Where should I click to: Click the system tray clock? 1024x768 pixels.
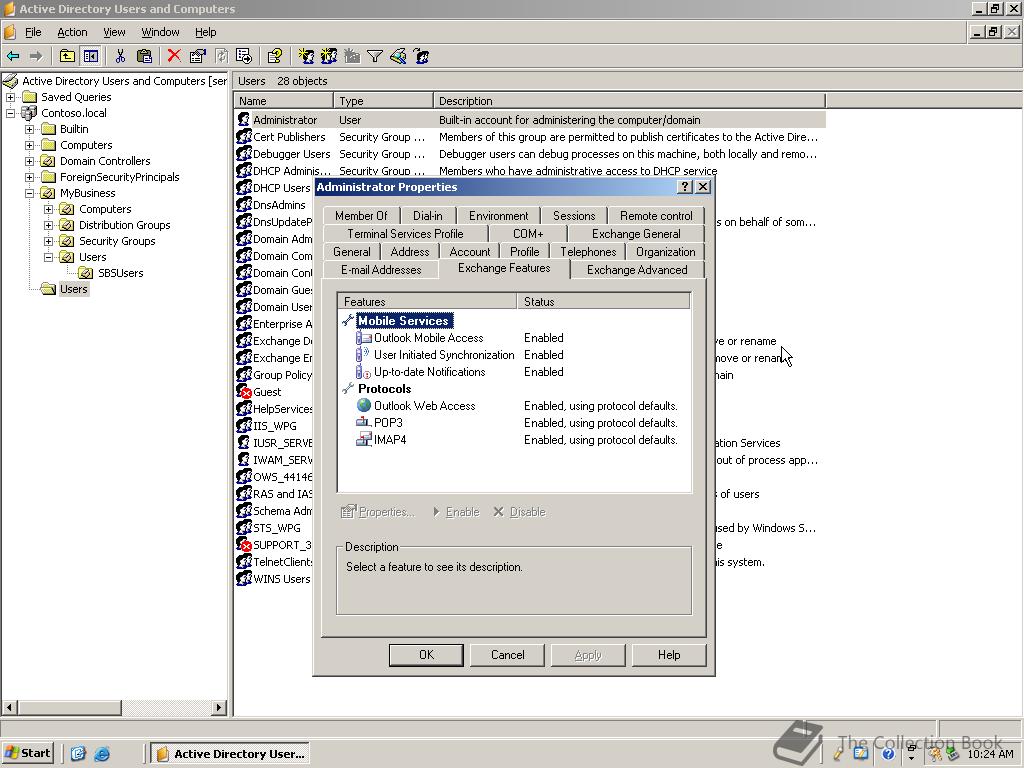[x=990, y=754]
